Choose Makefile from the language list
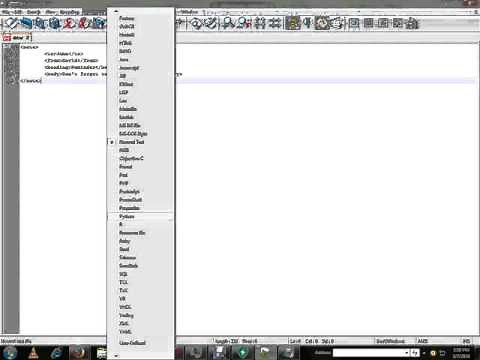The image size is (480, 360). coord(140,109)
